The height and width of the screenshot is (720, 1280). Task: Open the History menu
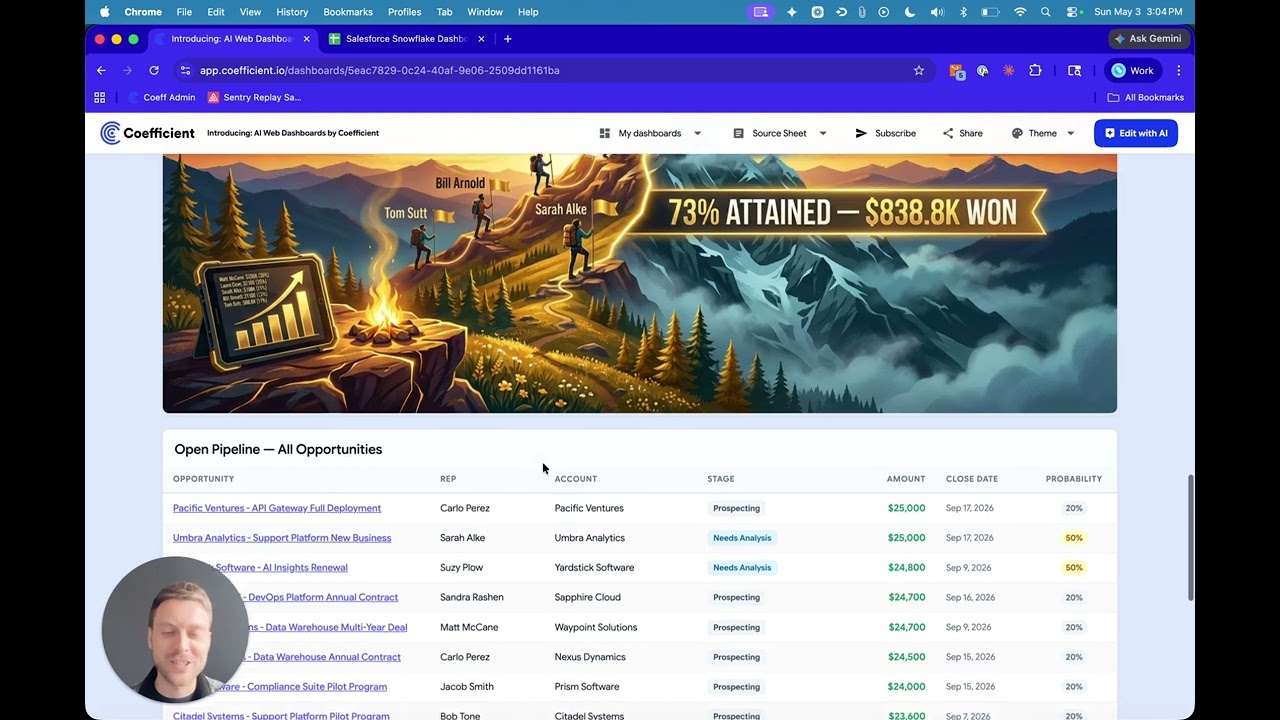[x=292, y=12]
